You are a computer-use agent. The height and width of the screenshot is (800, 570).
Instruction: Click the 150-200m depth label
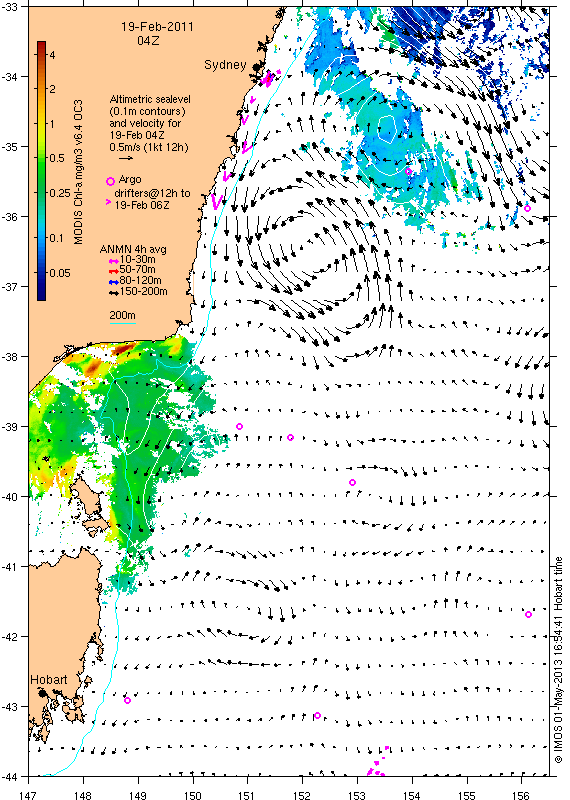(143, 291)
